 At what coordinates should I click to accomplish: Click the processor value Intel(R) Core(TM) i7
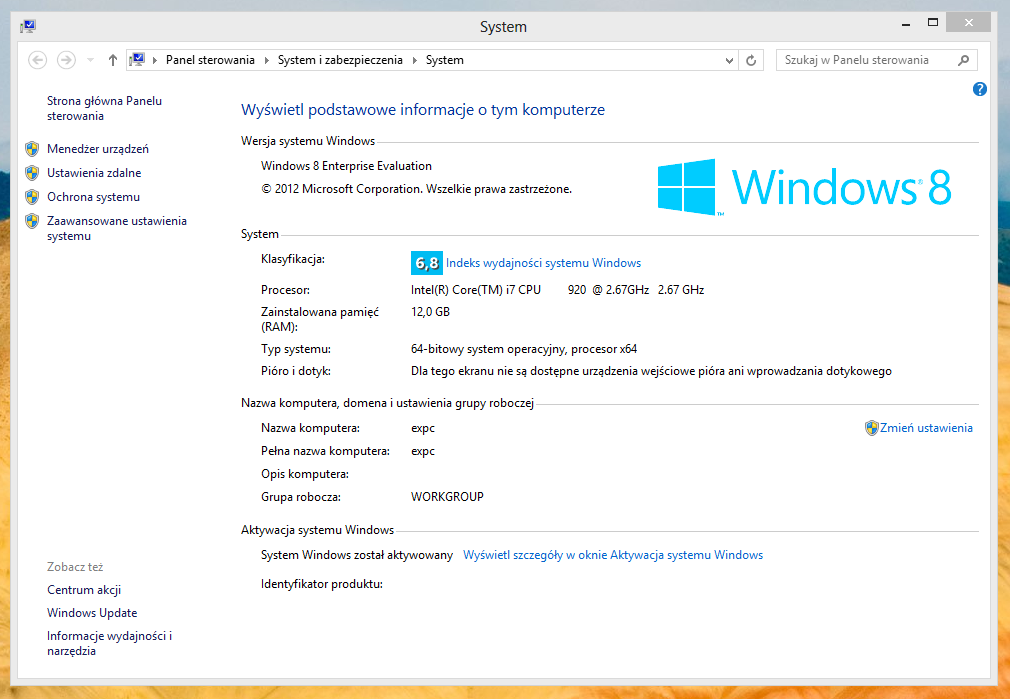click(558, 290)
